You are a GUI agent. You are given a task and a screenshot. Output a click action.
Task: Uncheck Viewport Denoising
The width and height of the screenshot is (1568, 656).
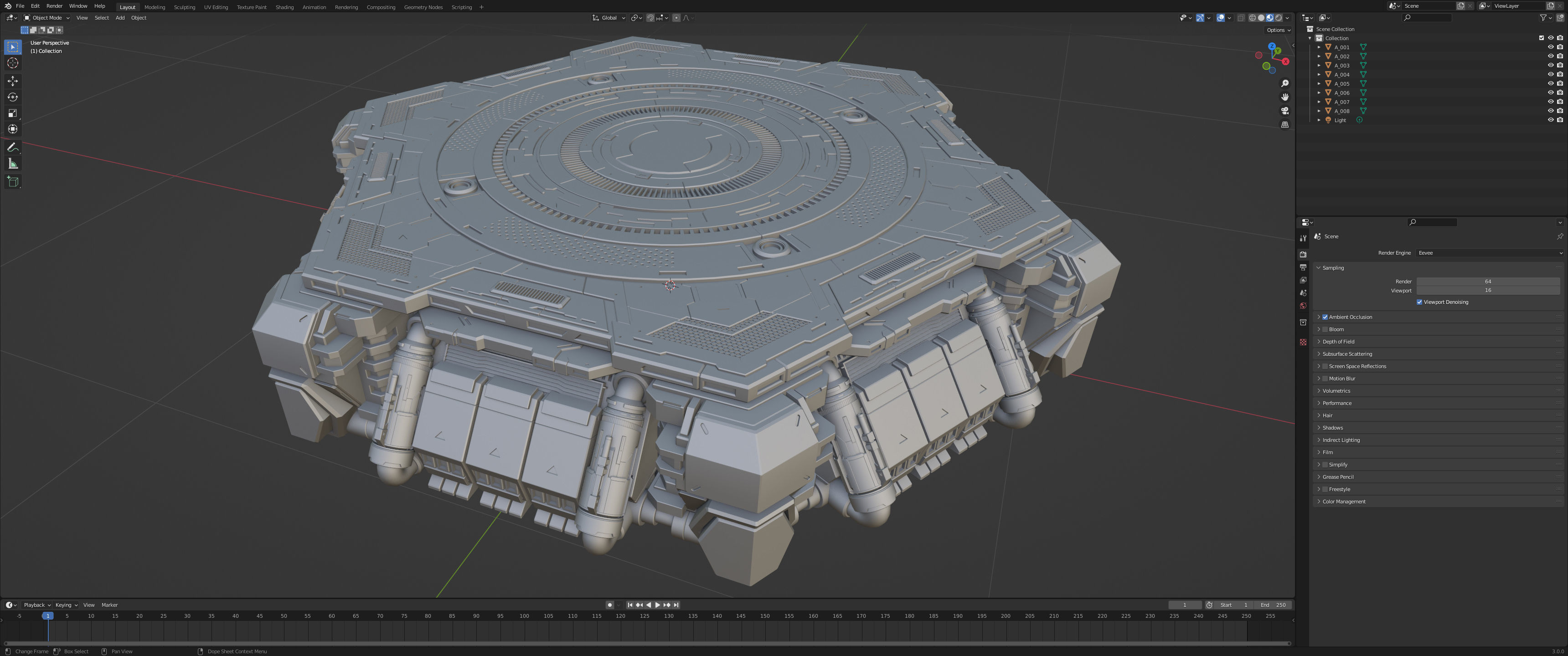click(1419, 302)
